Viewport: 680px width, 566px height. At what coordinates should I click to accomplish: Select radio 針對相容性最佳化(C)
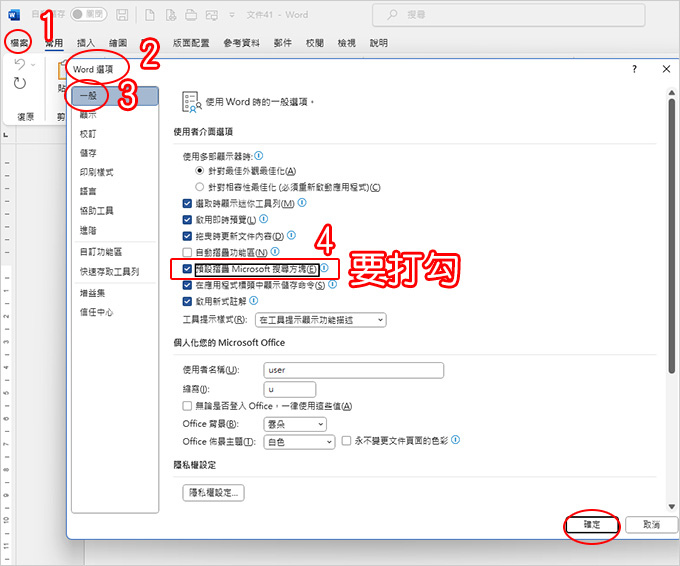pyautogui.click(x=199, y=187)
